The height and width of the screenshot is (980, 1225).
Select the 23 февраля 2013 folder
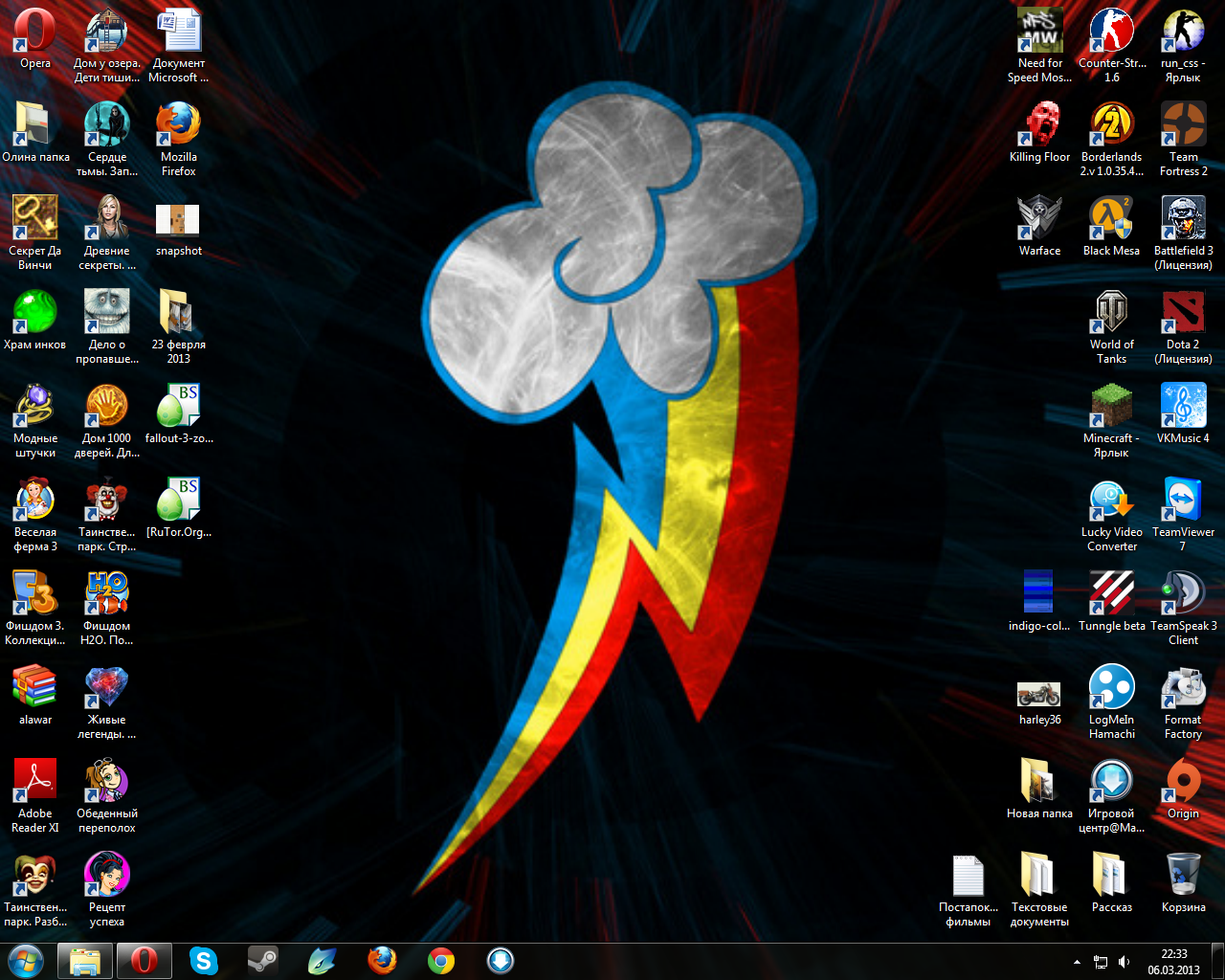point(178,326)
